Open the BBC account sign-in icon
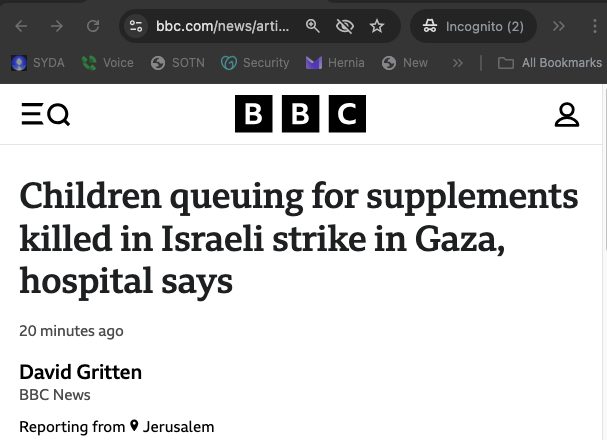The height and width of the screenshot is (440, 607). [x=567, y=115]
